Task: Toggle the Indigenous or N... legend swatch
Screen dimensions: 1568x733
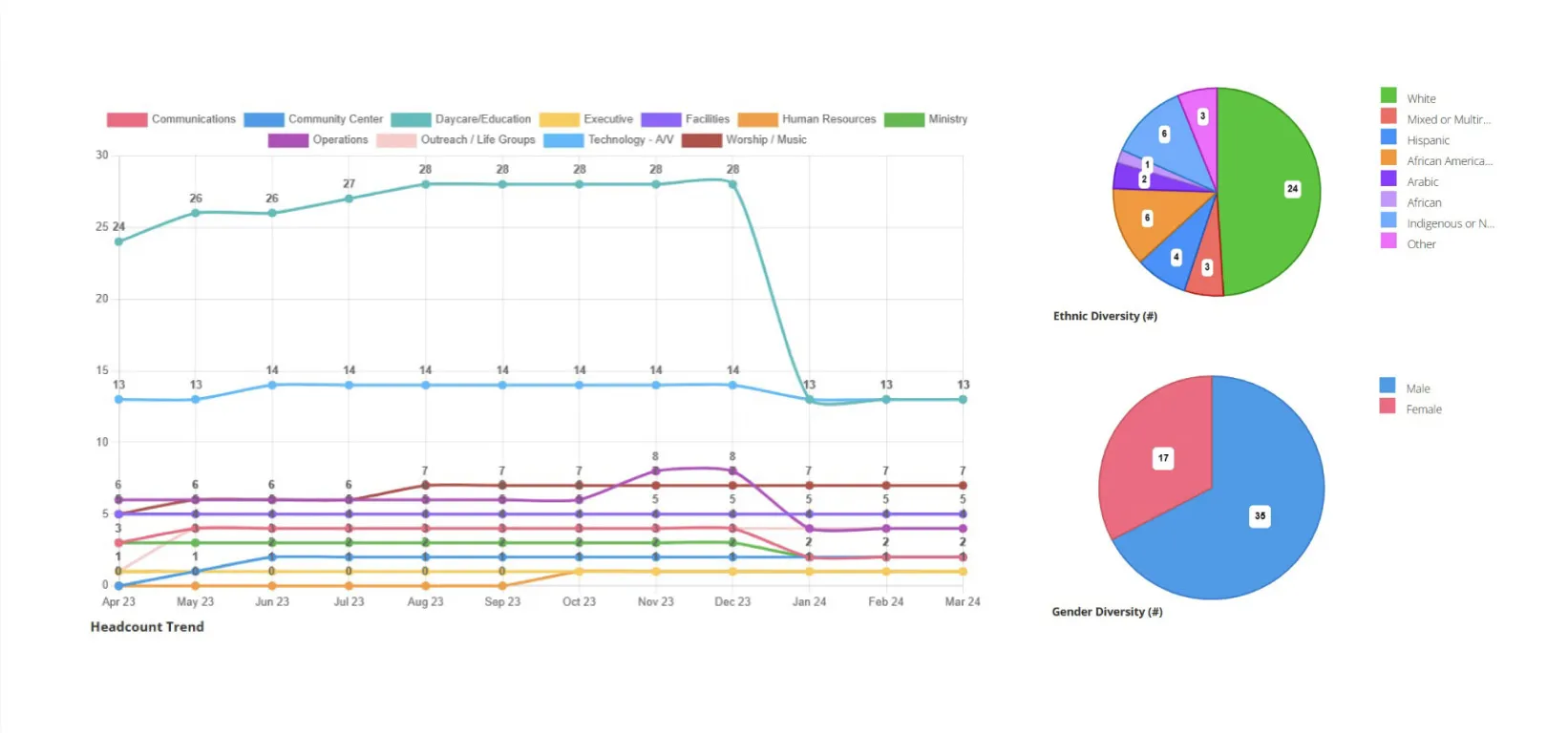Action: coord(1388,220)
